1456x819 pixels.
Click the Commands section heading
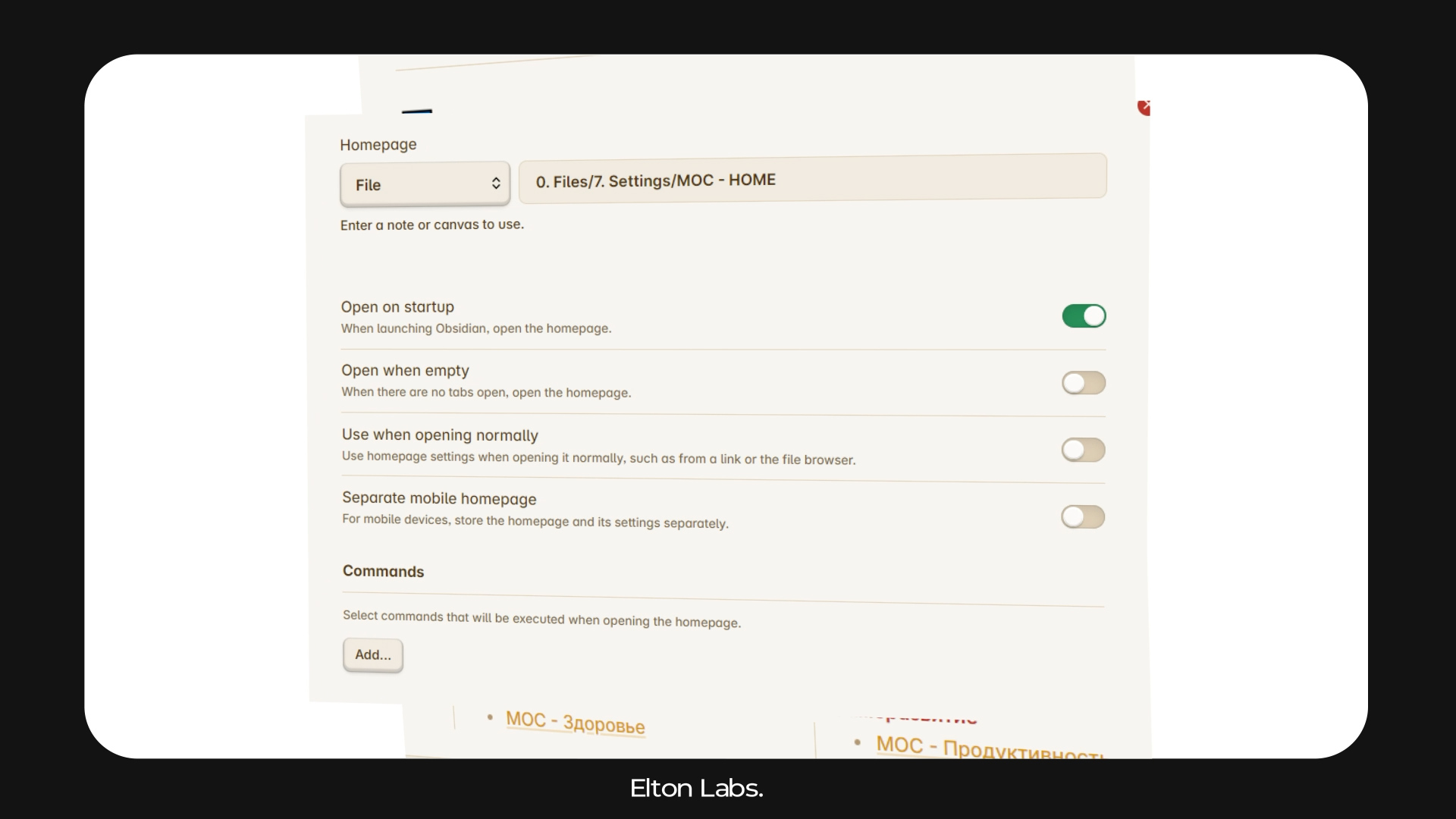[x=383, y=571]
